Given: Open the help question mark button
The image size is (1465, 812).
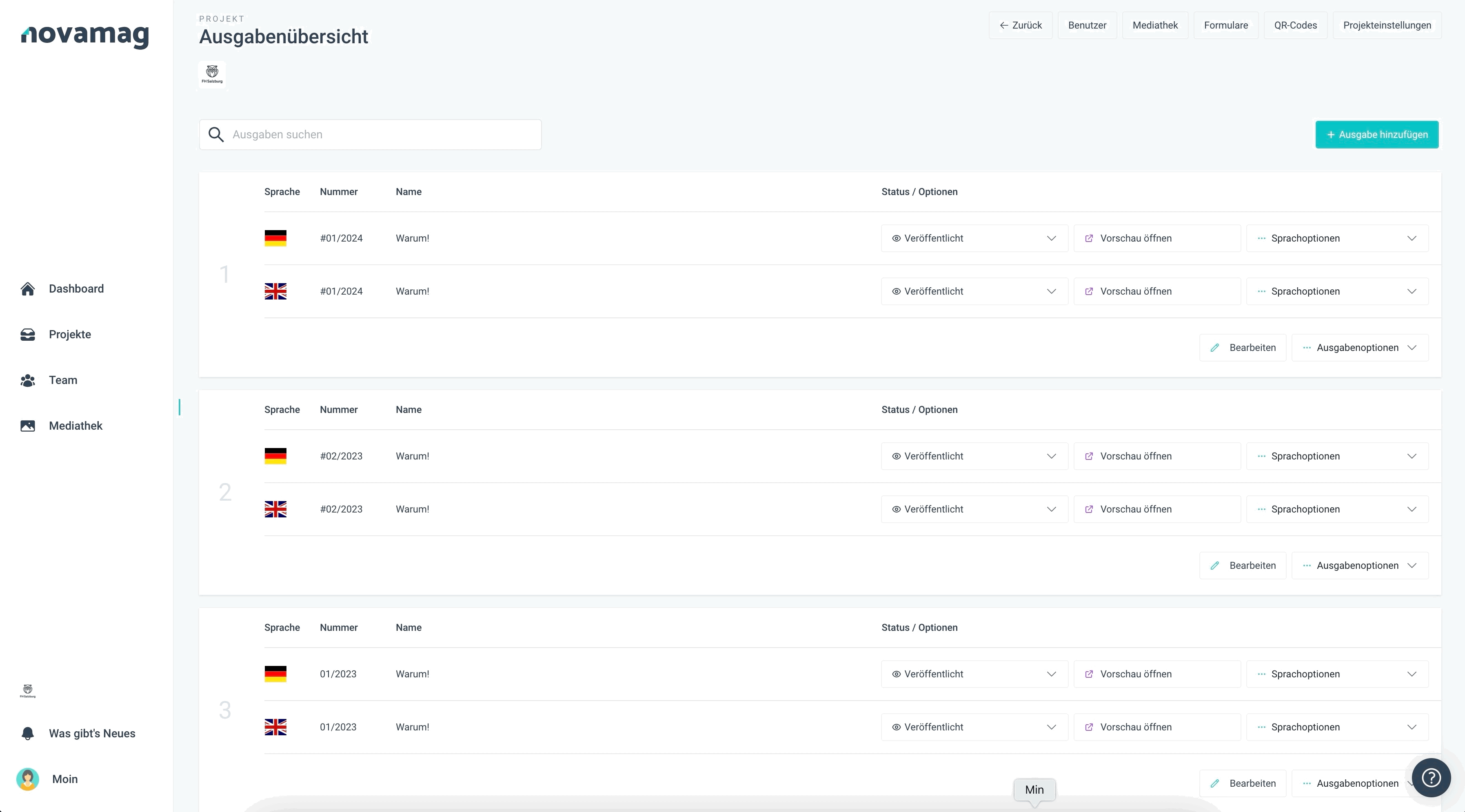Looking at the screenshot, I should (1431, 777).
